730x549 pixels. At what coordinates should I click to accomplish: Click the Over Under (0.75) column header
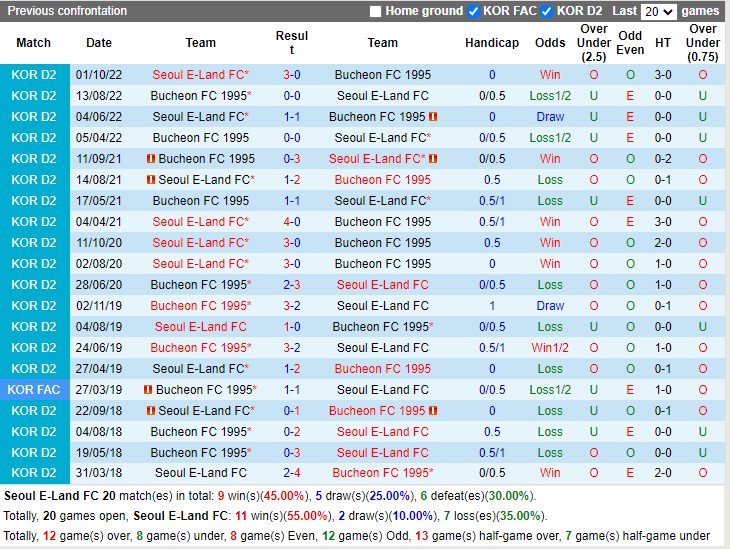(x=703, y=43)
